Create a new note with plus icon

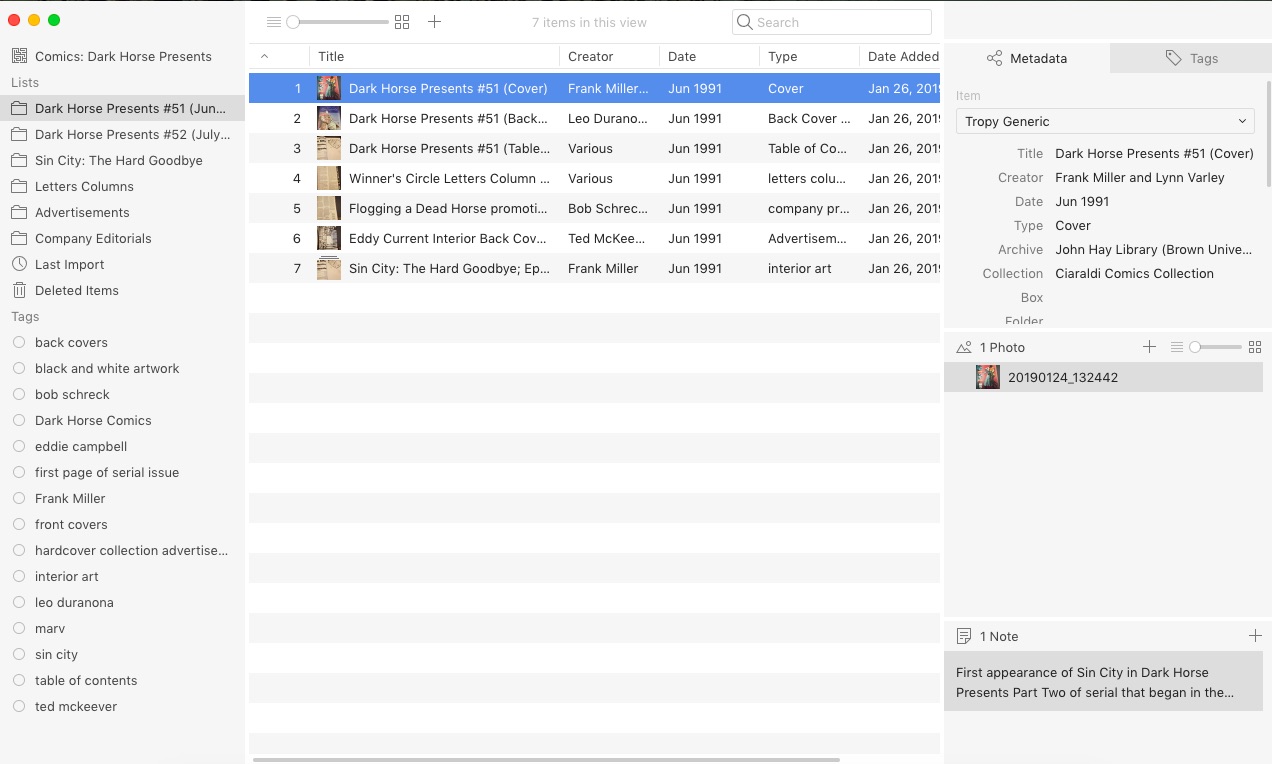[x=1255, y=636]
